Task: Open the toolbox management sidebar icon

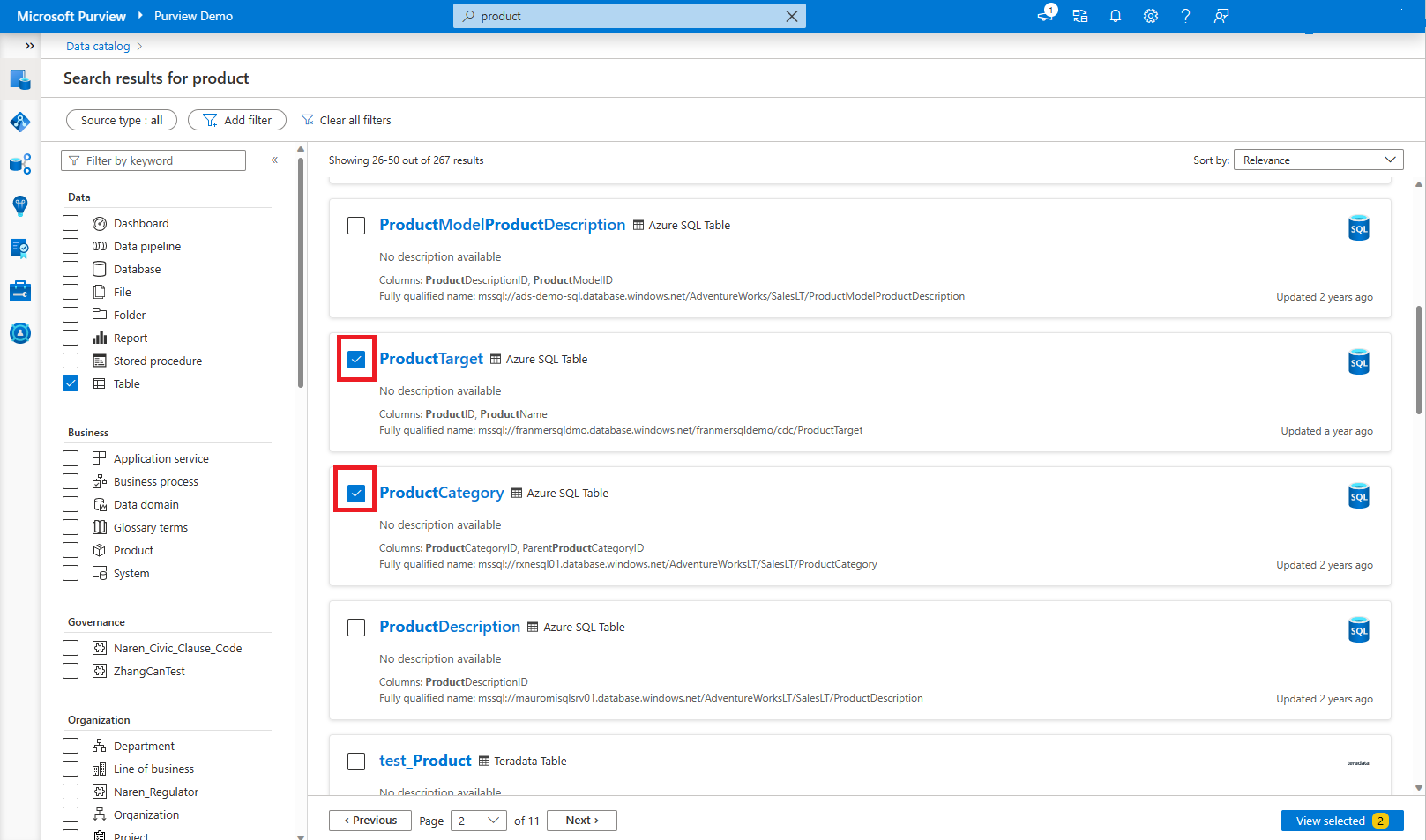Action: (x=20, y=291)
